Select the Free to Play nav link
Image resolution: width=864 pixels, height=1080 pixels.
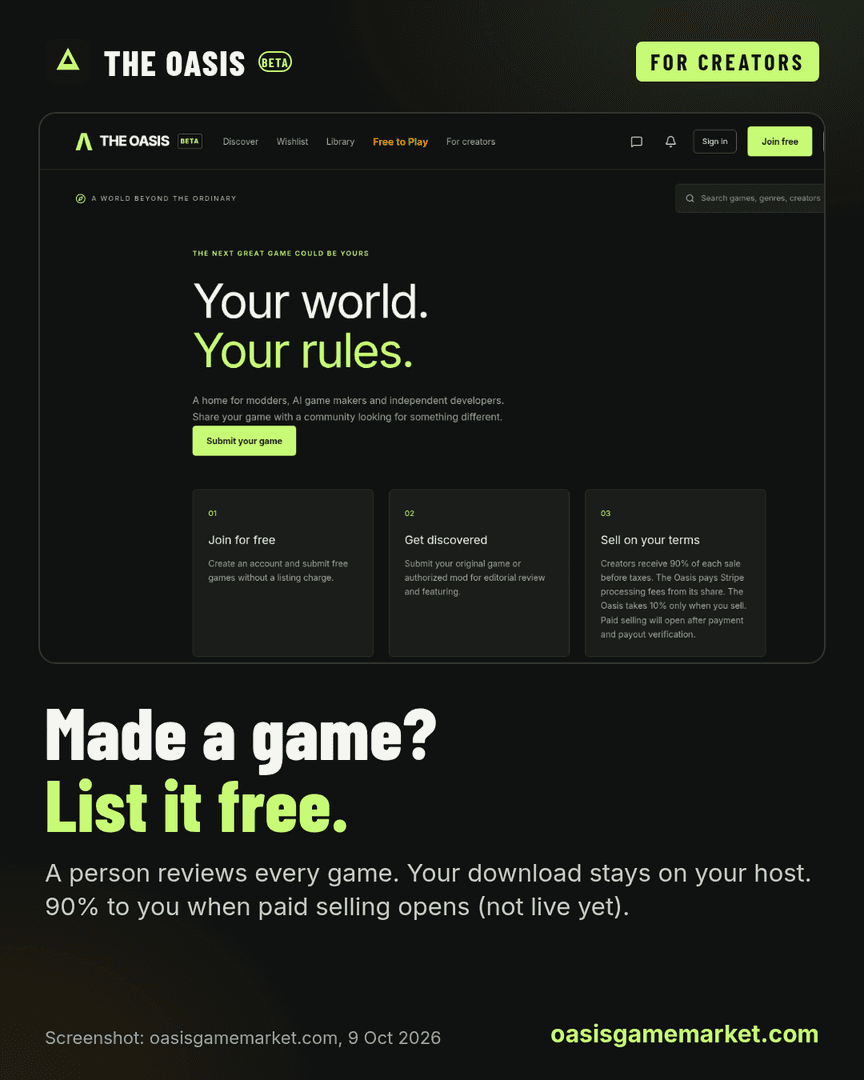coord(400,142)
